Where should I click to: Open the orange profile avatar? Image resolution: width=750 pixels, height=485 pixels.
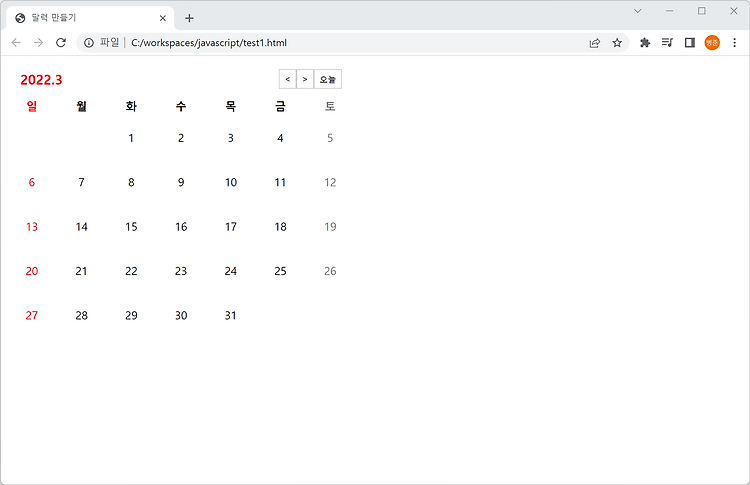click(x=712, y=43)
